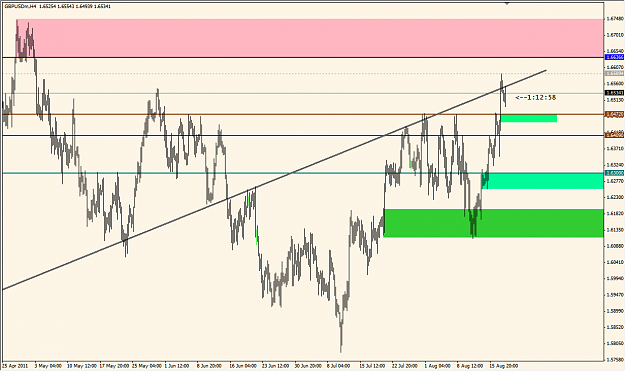Screen dimensions: 625x371
Task: Click the 30 Jun 20:00 time label
Action: [308, 365]
